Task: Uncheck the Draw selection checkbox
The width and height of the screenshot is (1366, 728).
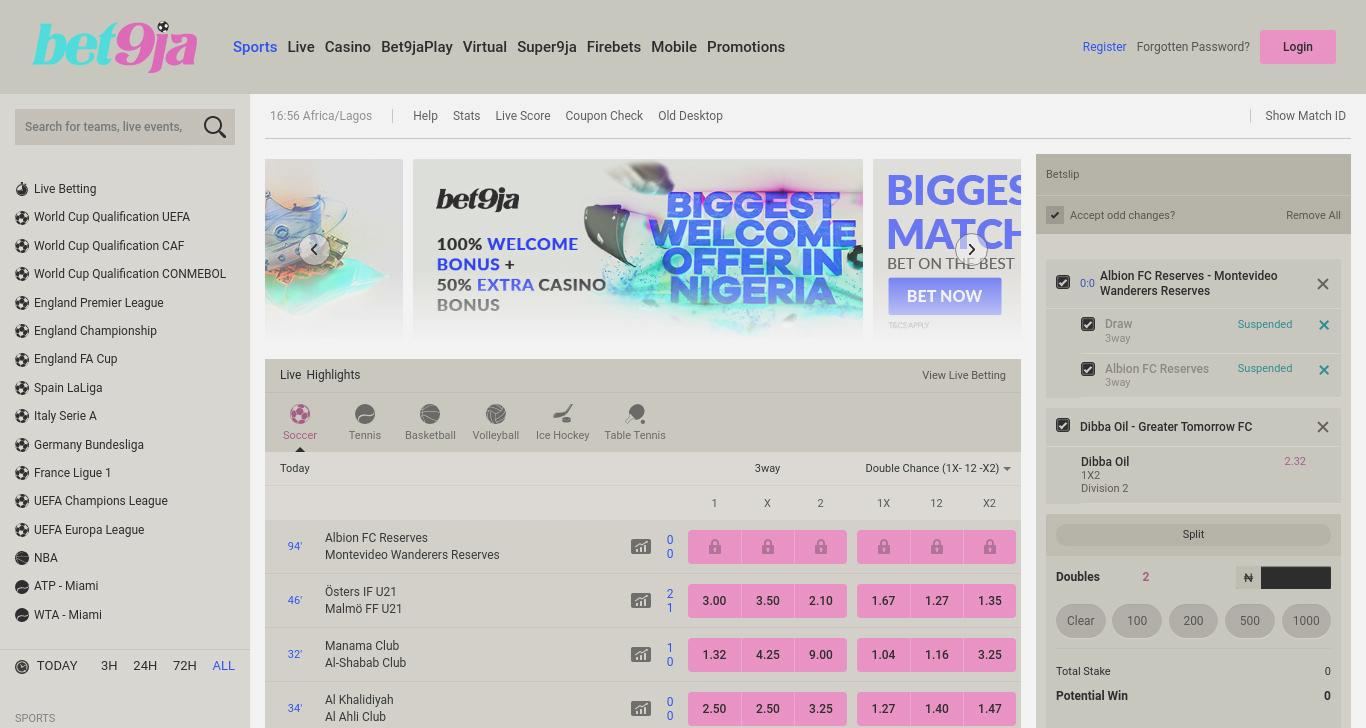Action: [1088, 324]
